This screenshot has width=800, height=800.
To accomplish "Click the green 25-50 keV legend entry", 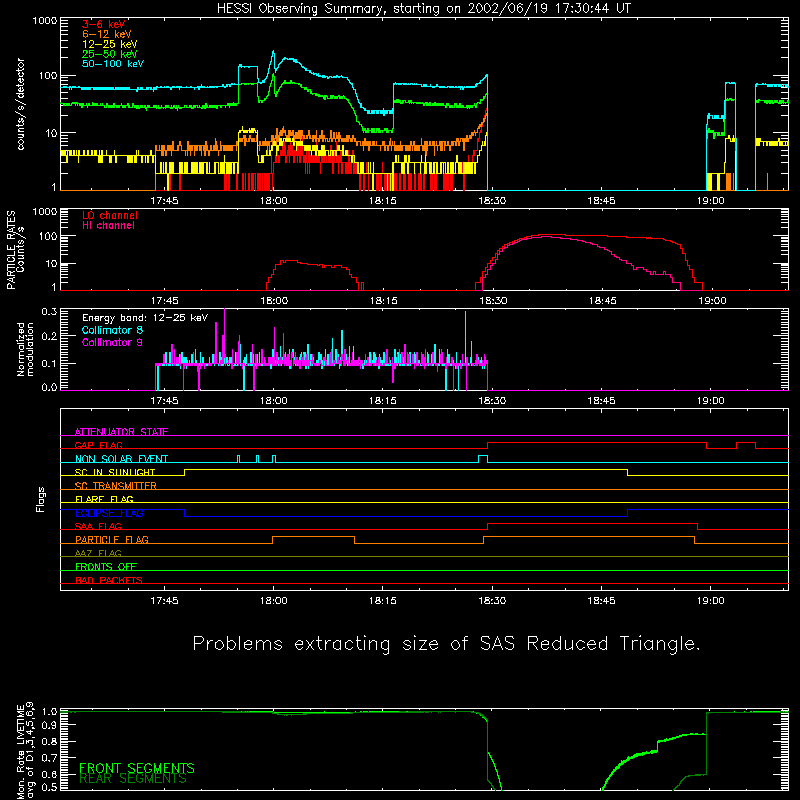I will pyautogui.click(x=110, y=54).
